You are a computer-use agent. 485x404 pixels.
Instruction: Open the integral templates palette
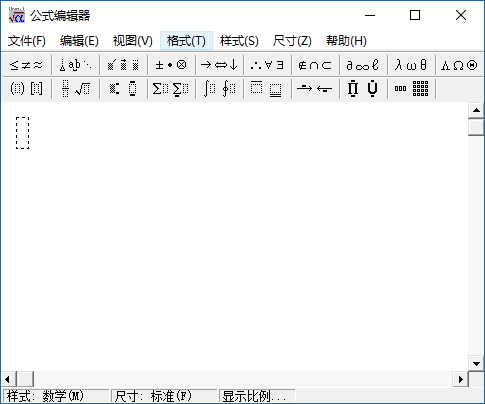pos(219,89)
